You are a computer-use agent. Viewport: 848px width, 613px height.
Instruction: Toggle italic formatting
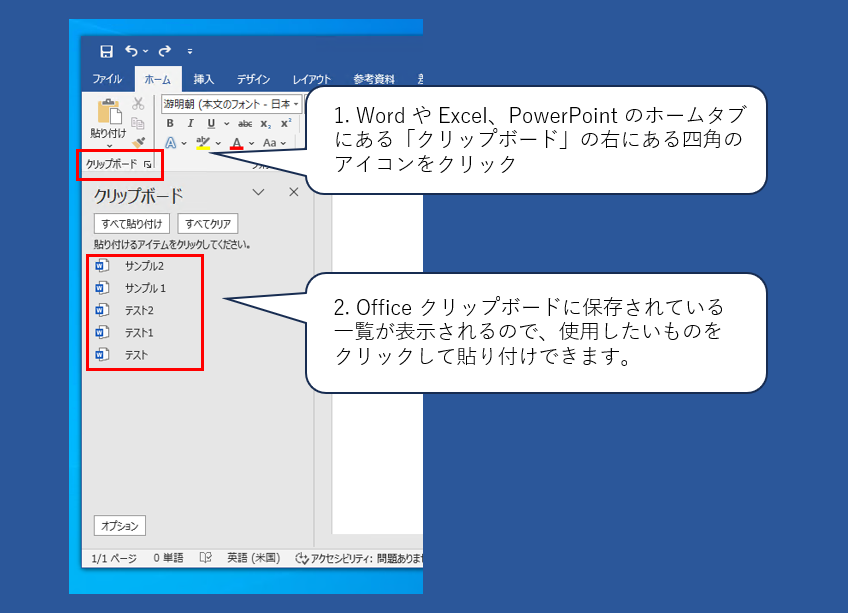[190, 124]
